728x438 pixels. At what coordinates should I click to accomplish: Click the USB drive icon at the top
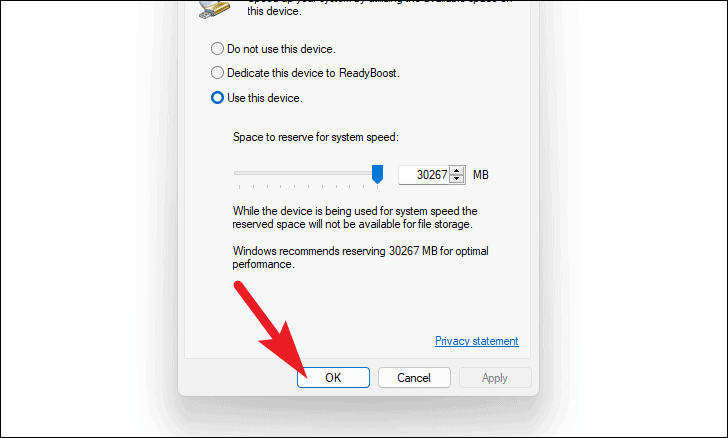215,9
